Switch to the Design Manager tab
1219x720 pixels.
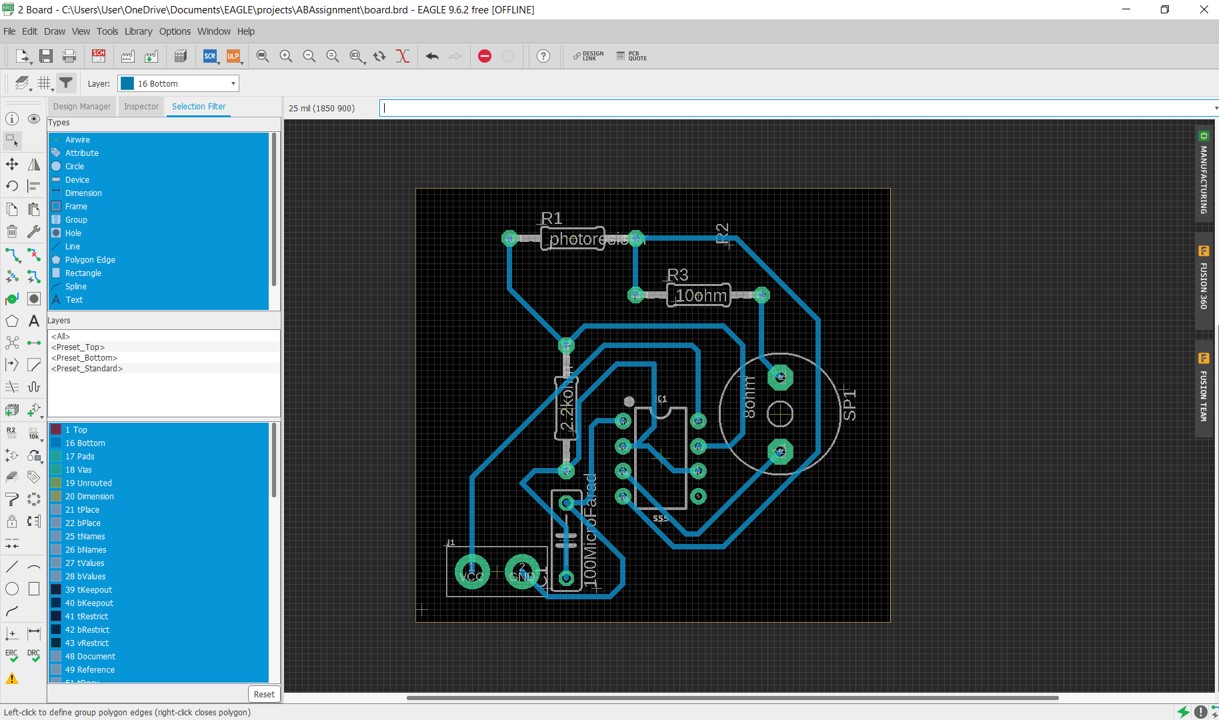point(82,106)
